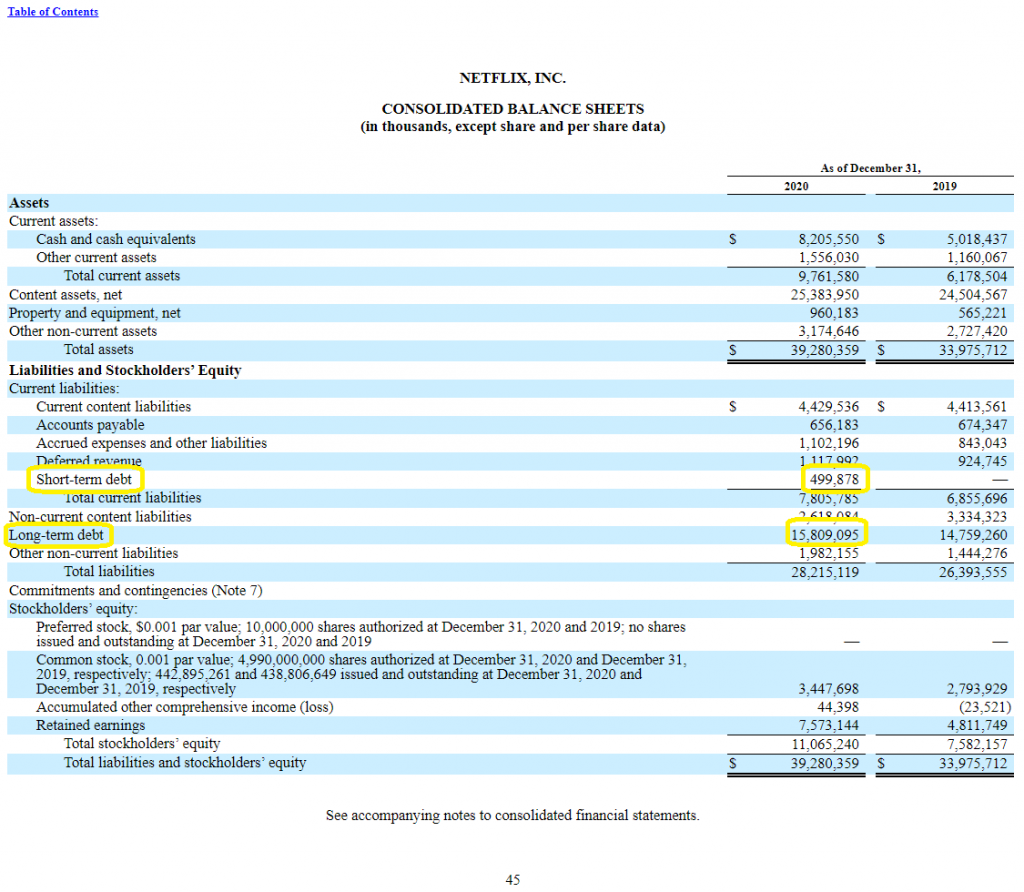This screenshot has width=1024, height=892.
Task: Click common stock value 3,447,698
Action: pos(829,690)
